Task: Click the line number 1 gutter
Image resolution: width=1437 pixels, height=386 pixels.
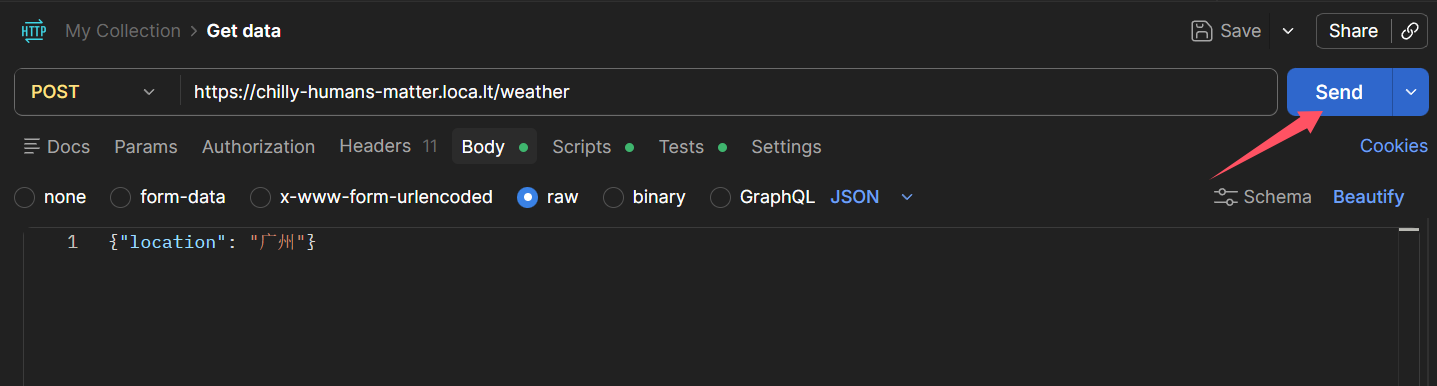Action: pyautogui.click(x=72, y=242)
